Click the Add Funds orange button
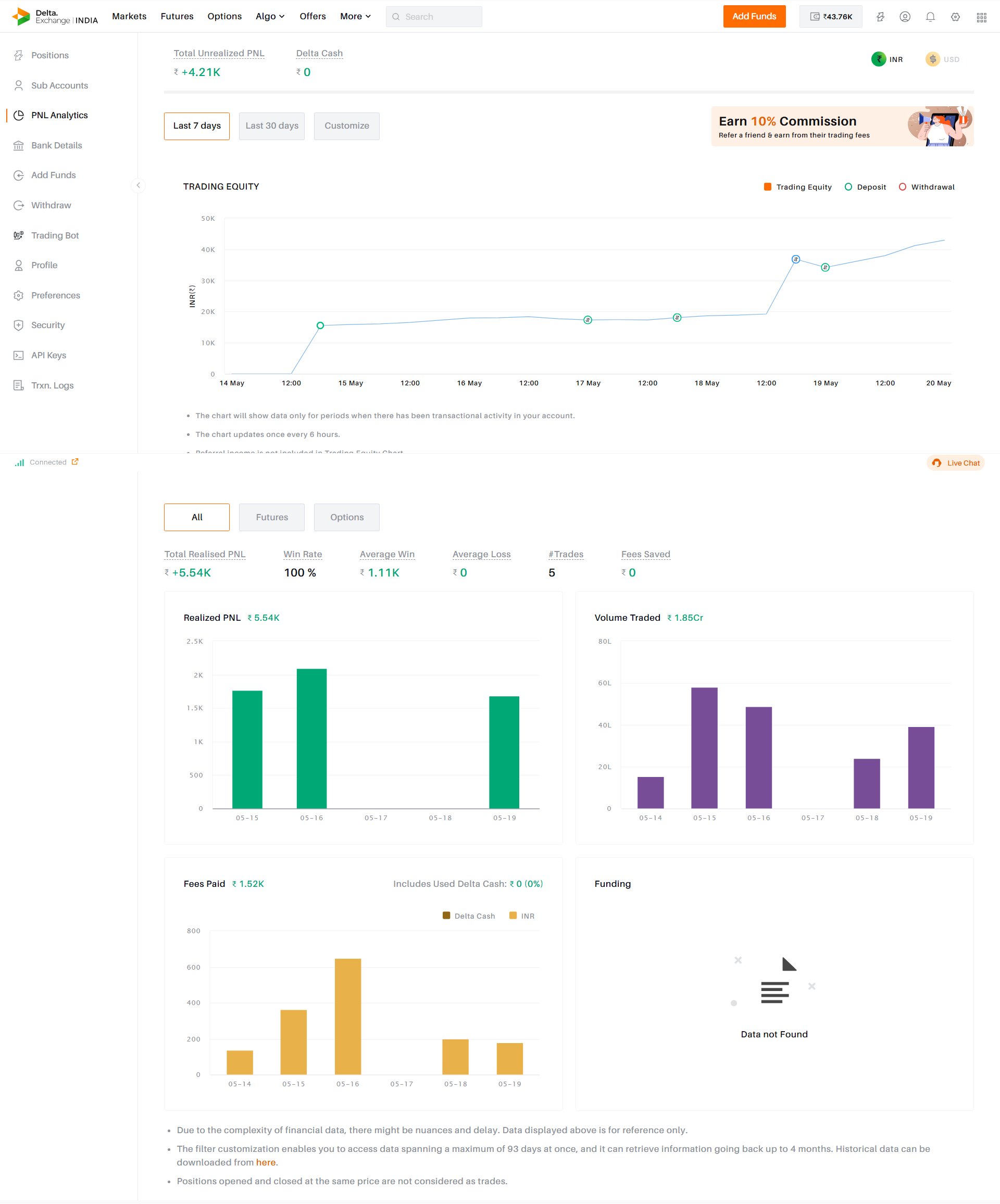Viewport: 1000px width, 1204px height. coord(754,17)
